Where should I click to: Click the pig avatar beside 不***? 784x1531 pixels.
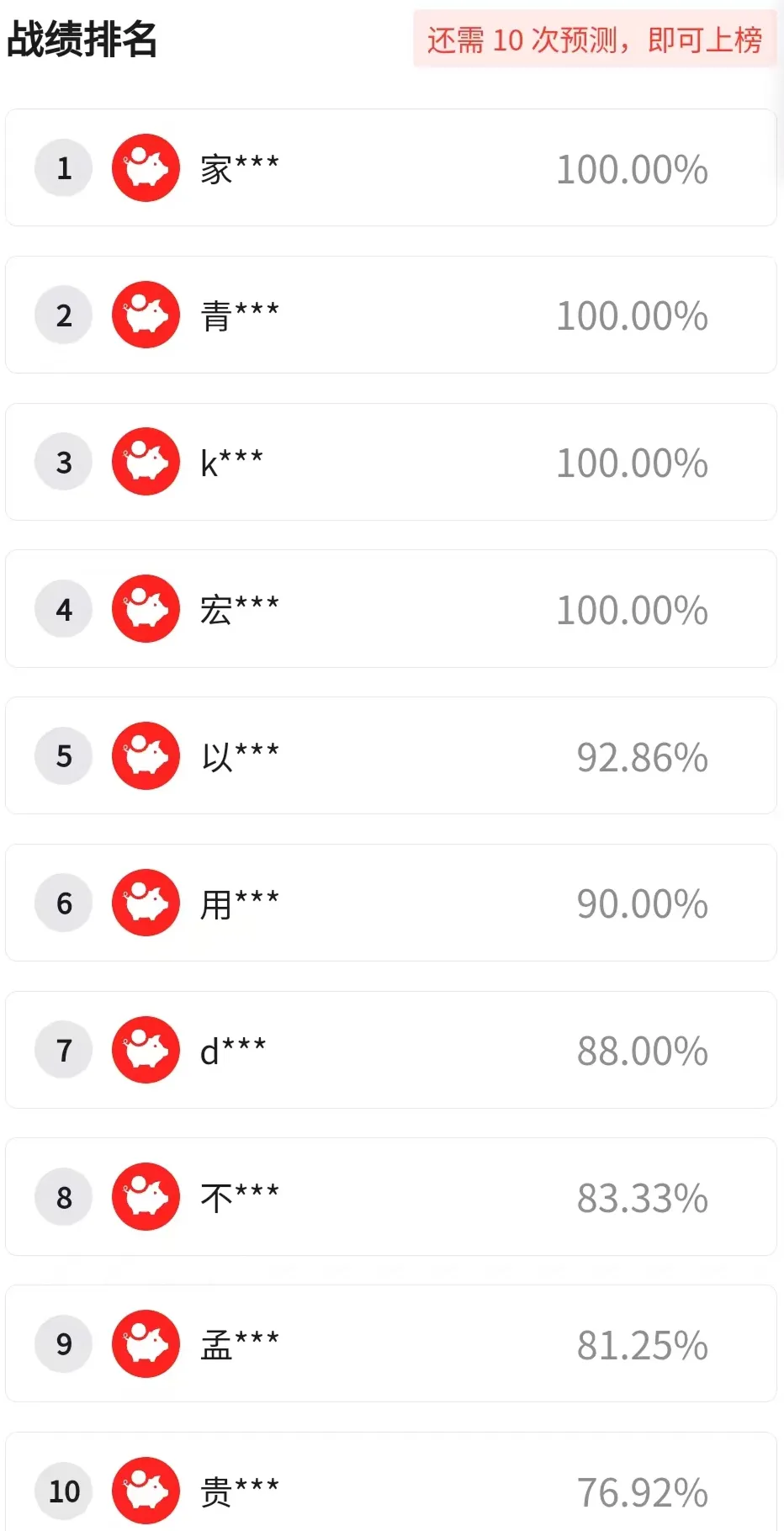click(x=146, y=1197)
